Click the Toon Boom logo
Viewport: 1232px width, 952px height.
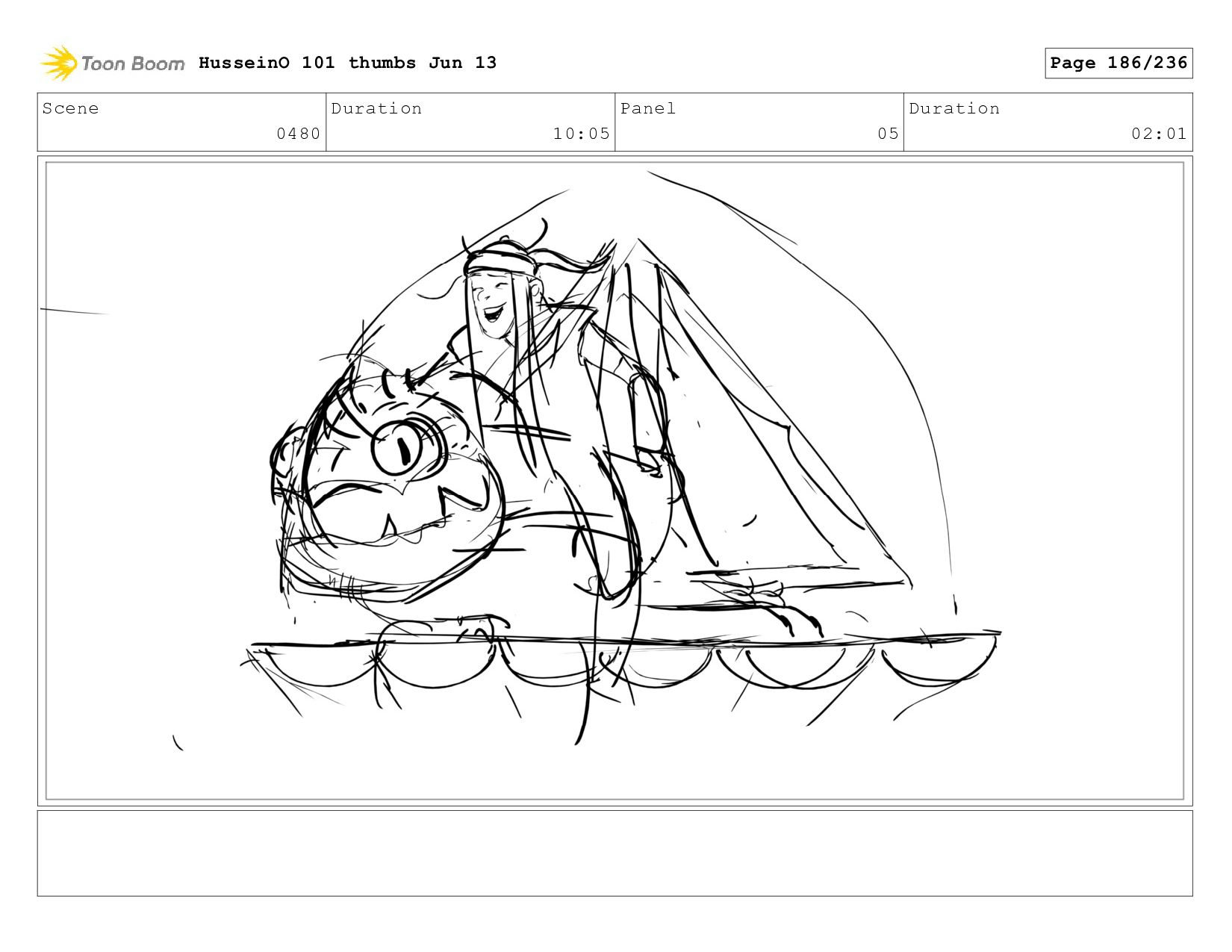112,63
